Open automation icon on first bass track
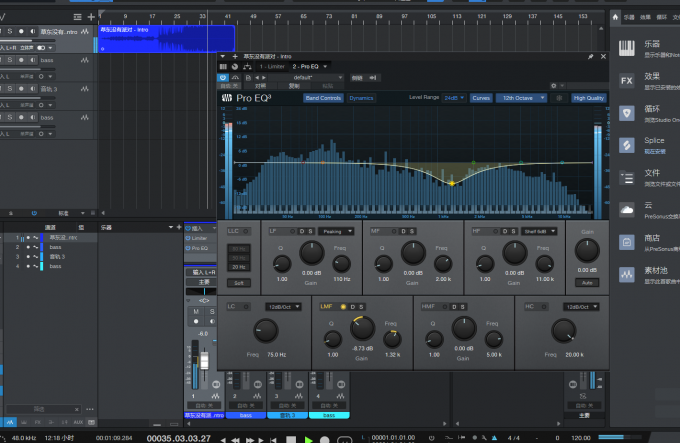Image resolution: width=680 pixels, height=443 pixels. (85, 60)
